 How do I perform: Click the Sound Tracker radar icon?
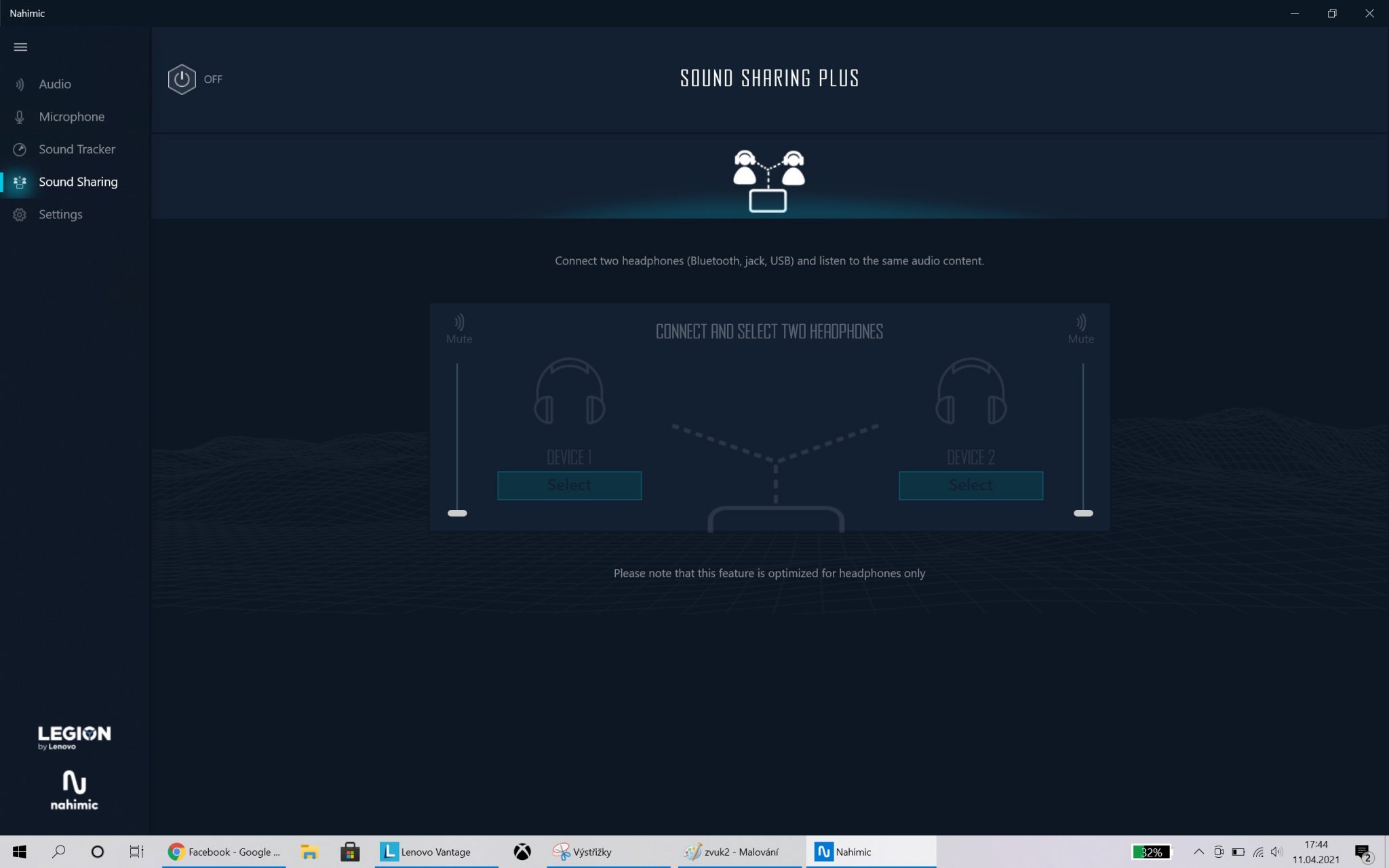coord(20,149)
